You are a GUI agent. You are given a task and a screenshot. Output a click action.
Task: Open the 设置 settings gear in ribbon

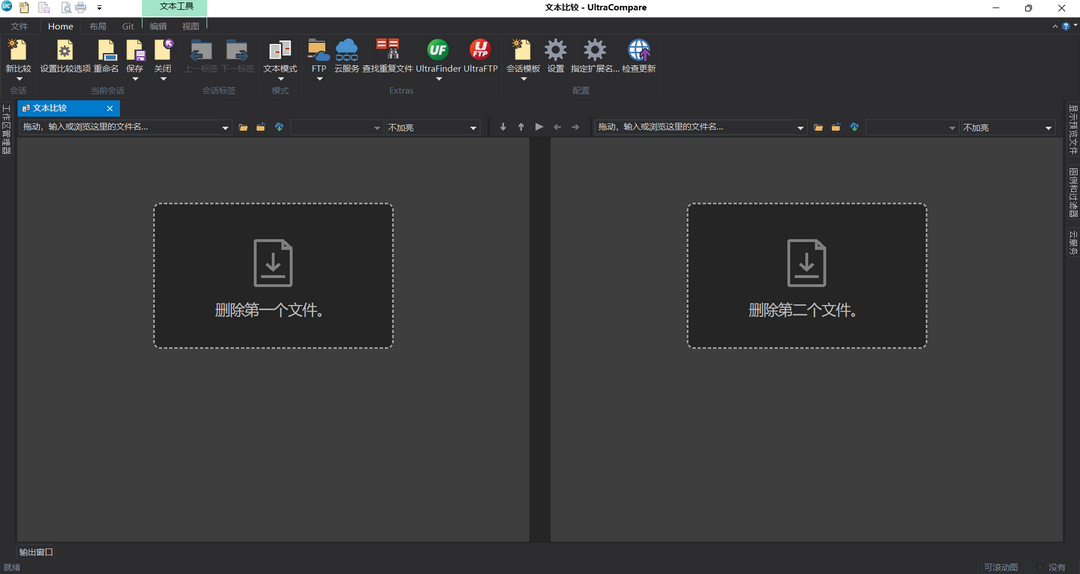[555, 51]
